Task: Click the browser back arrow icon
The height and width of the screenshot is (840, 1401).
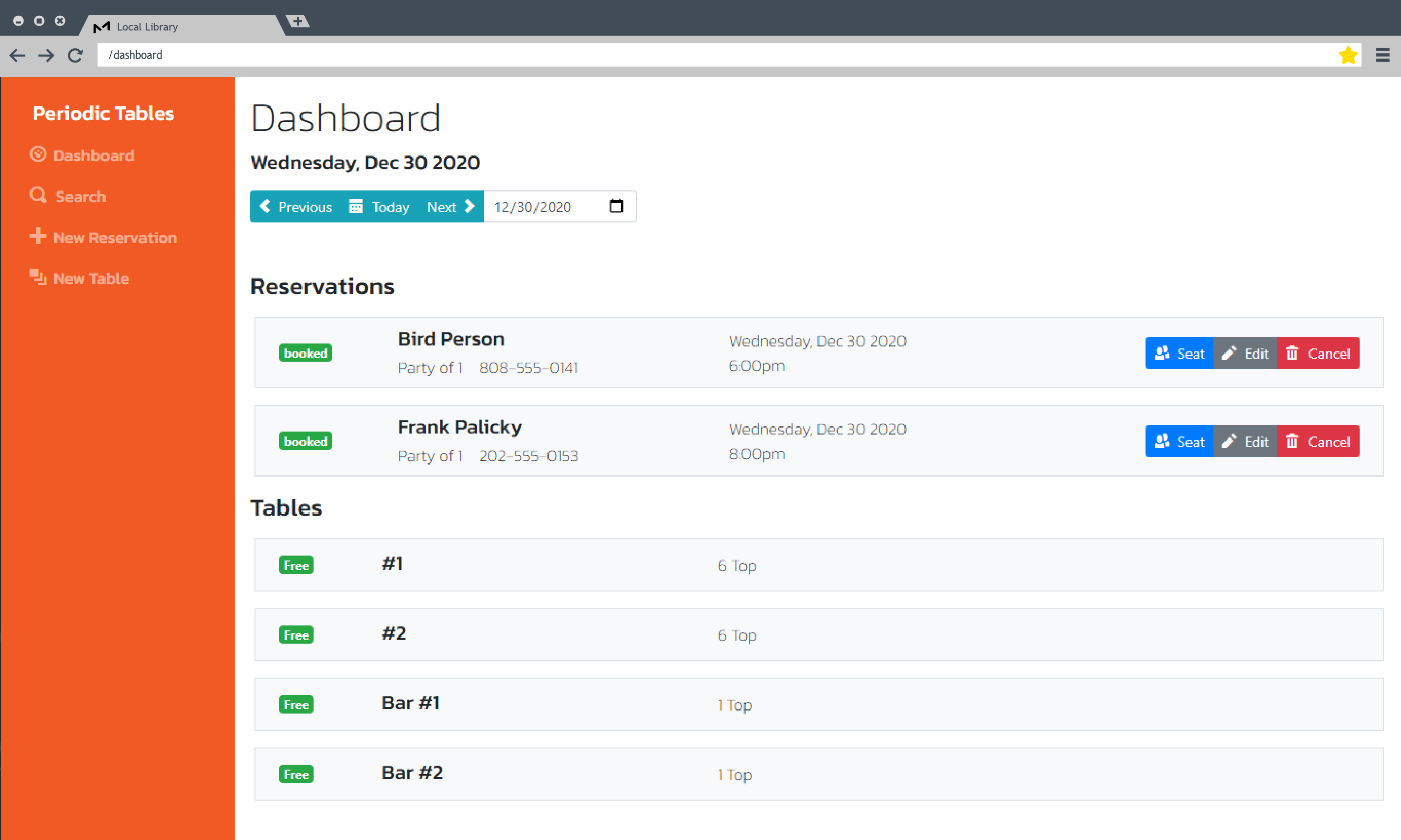Action: (x=18, y=55)
